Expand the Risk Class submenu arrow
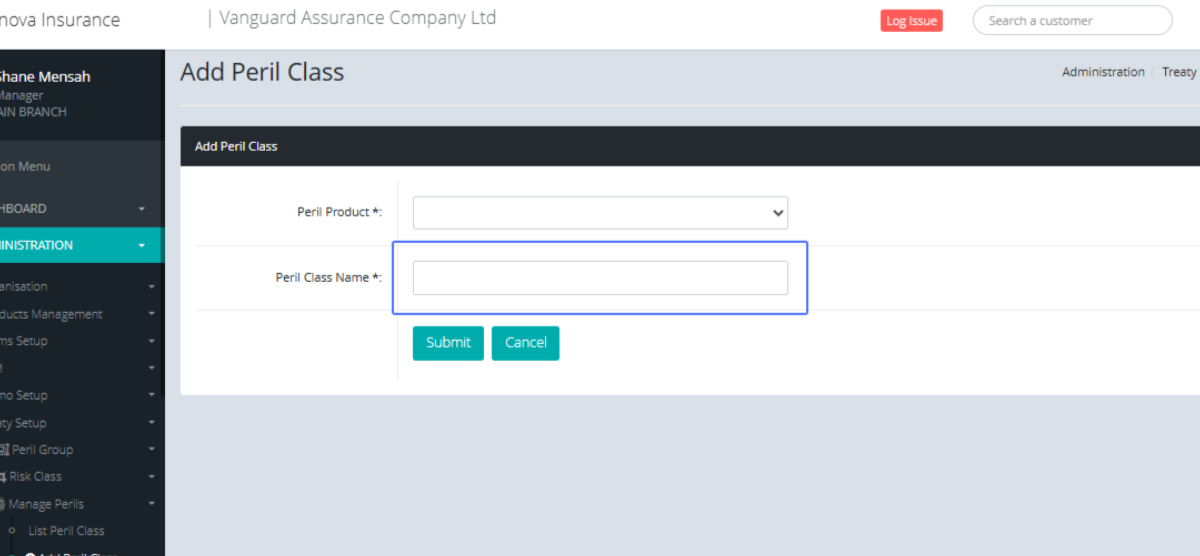This screenshot has height=556, width=1200. pyautogui.click(x=151, y=477)
